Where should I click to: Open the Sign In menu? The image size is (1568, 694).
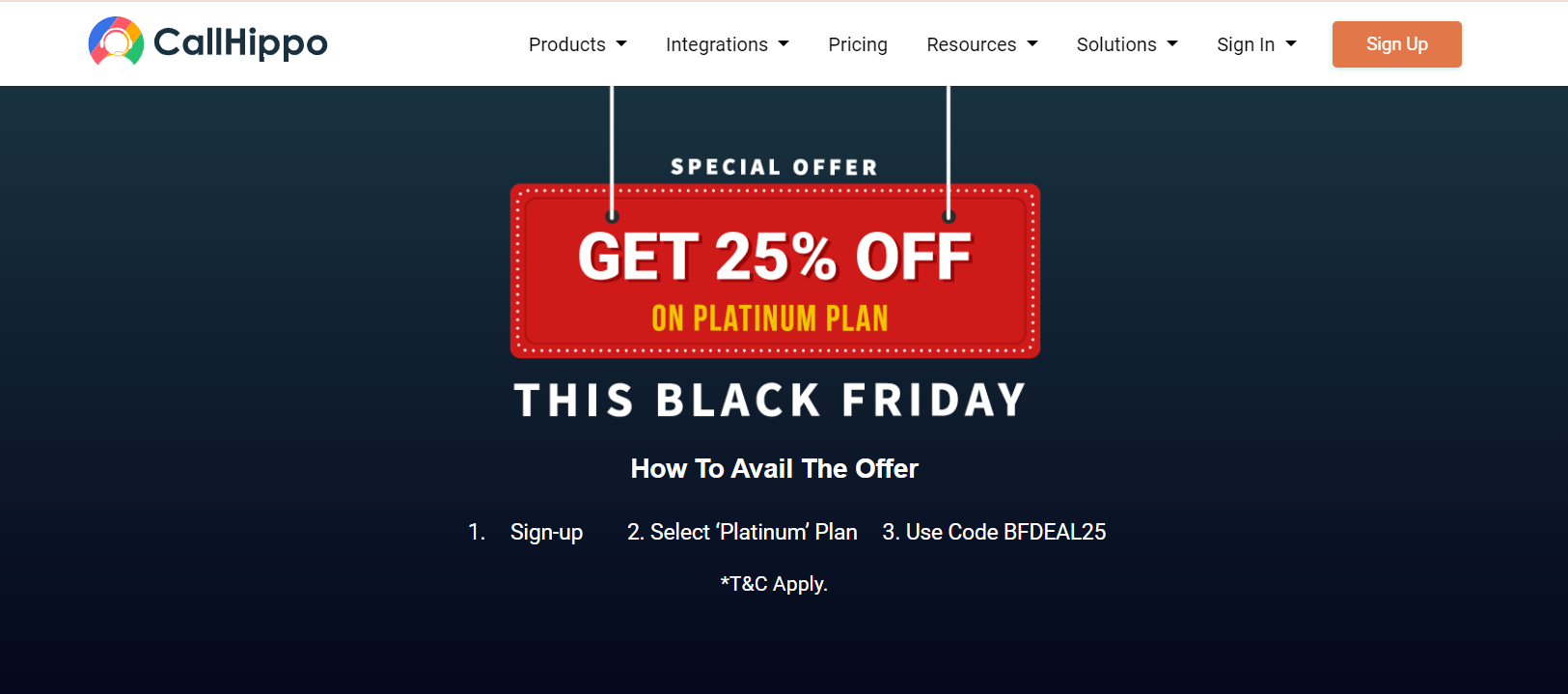[1246, 44]
